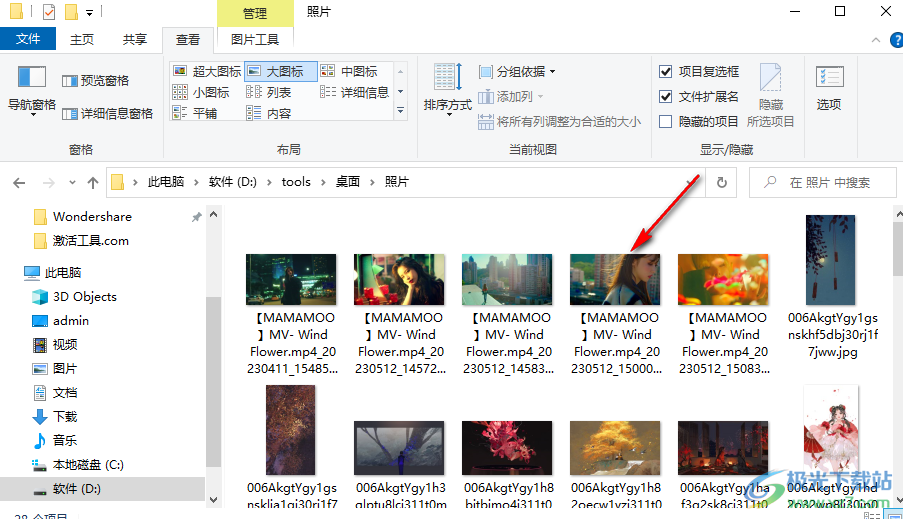Click tools in address breadcrumb
This screenshot has height=519, width=903.
coord(296,182)
